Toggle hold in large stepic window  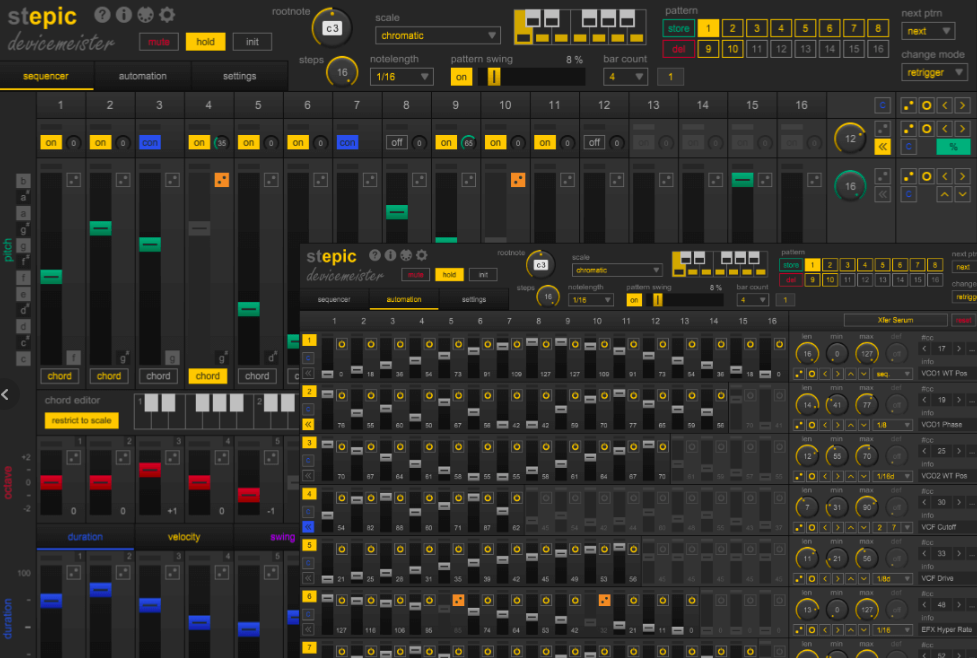pos(205,42)
